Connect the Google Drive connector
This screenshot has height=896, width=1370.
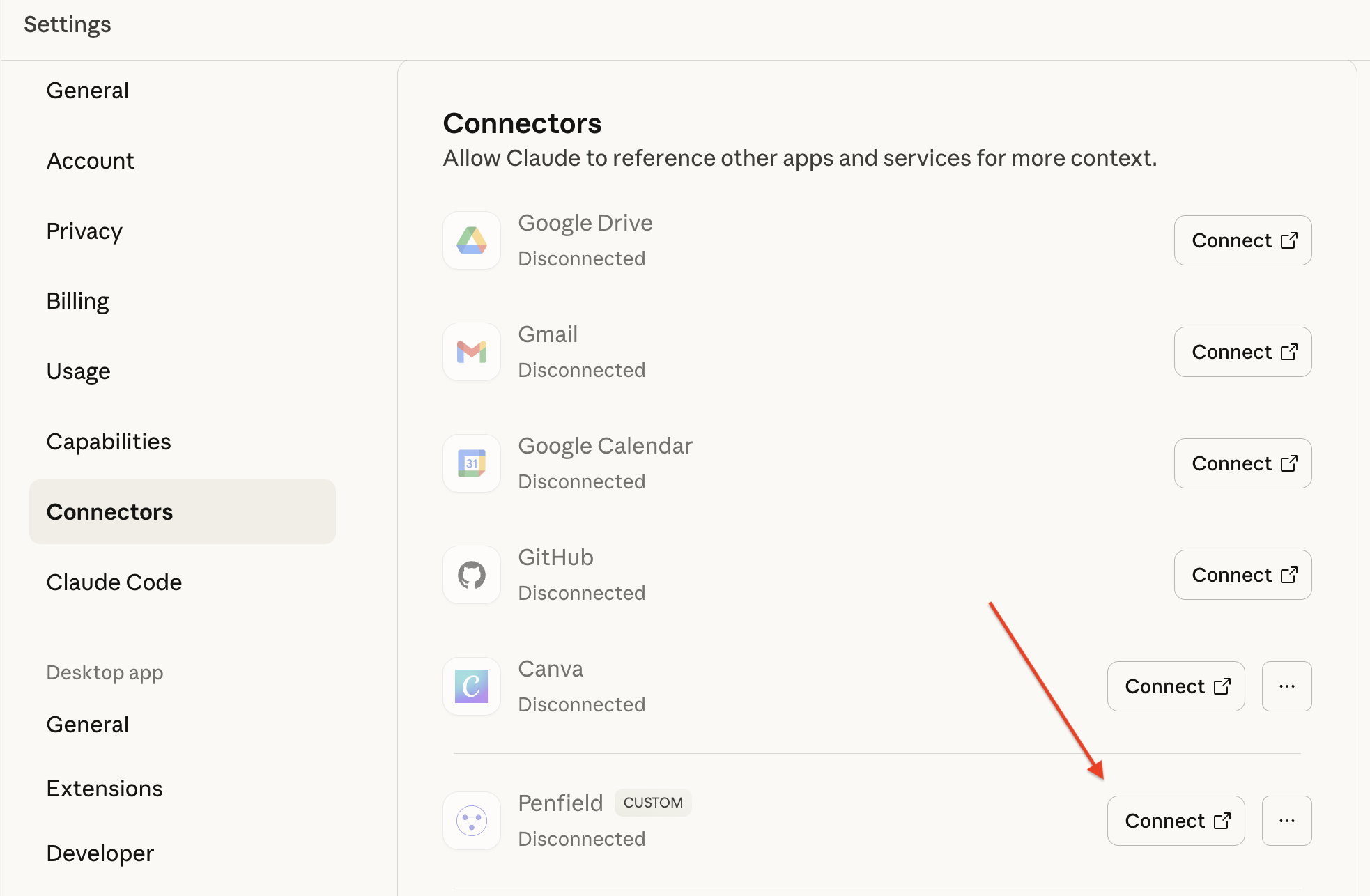1242,240
